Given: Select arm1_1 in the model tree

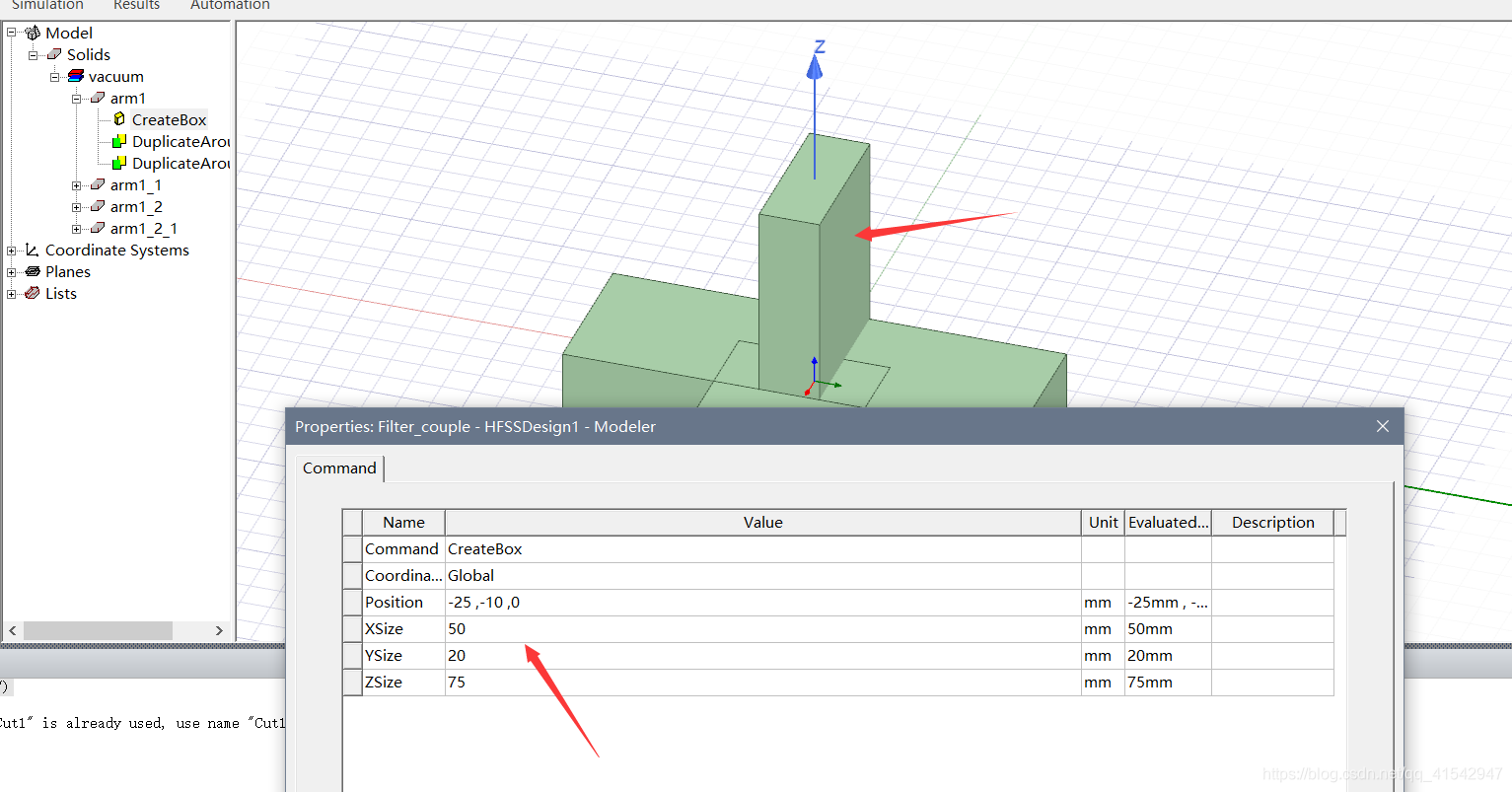Looking at the screenshot, I should (136, 184).
